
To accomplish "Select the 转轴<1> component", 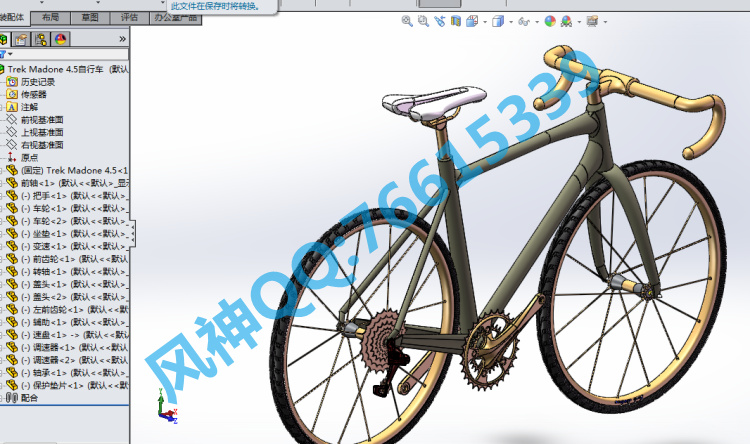I will click(x=74, y=272).
